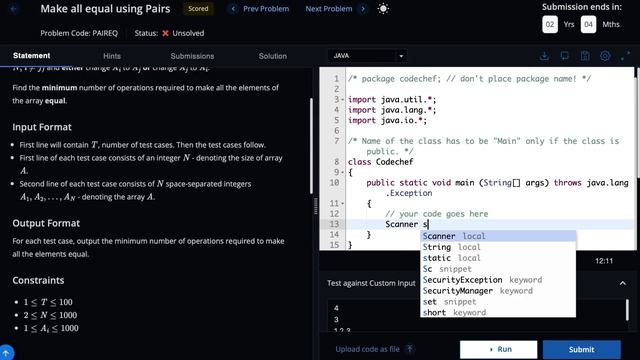
Task: Click the '12:11' cursor position indicator
Action: click(x=604, y=261)
